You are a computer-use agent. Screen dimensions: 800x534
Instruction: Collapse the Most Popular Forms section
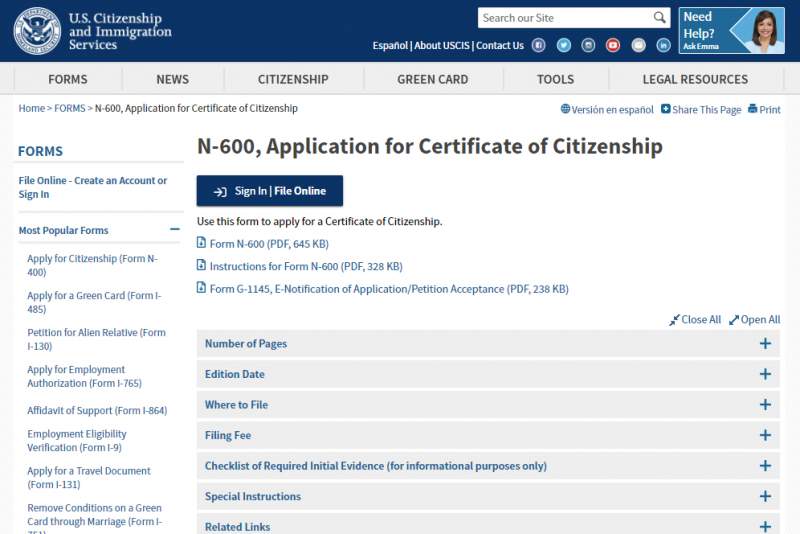coord(175,230)
